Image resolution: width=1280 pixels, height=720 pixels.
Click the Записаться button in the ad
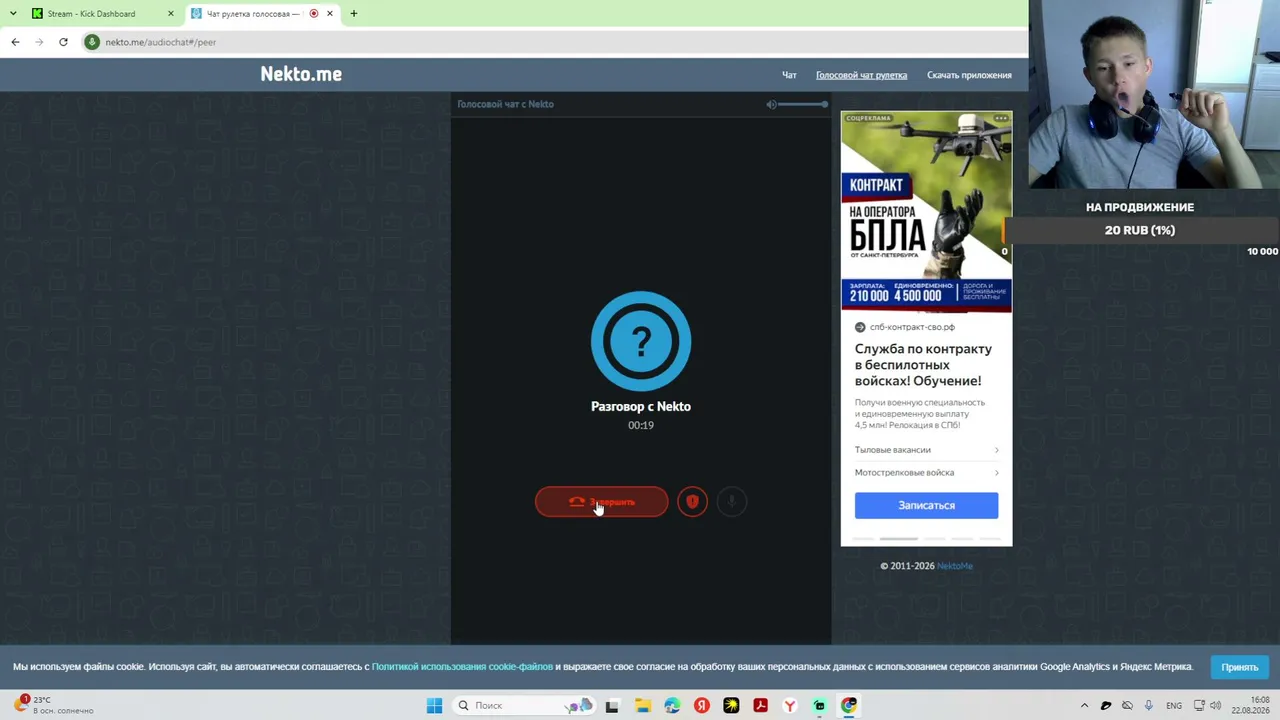926,505
